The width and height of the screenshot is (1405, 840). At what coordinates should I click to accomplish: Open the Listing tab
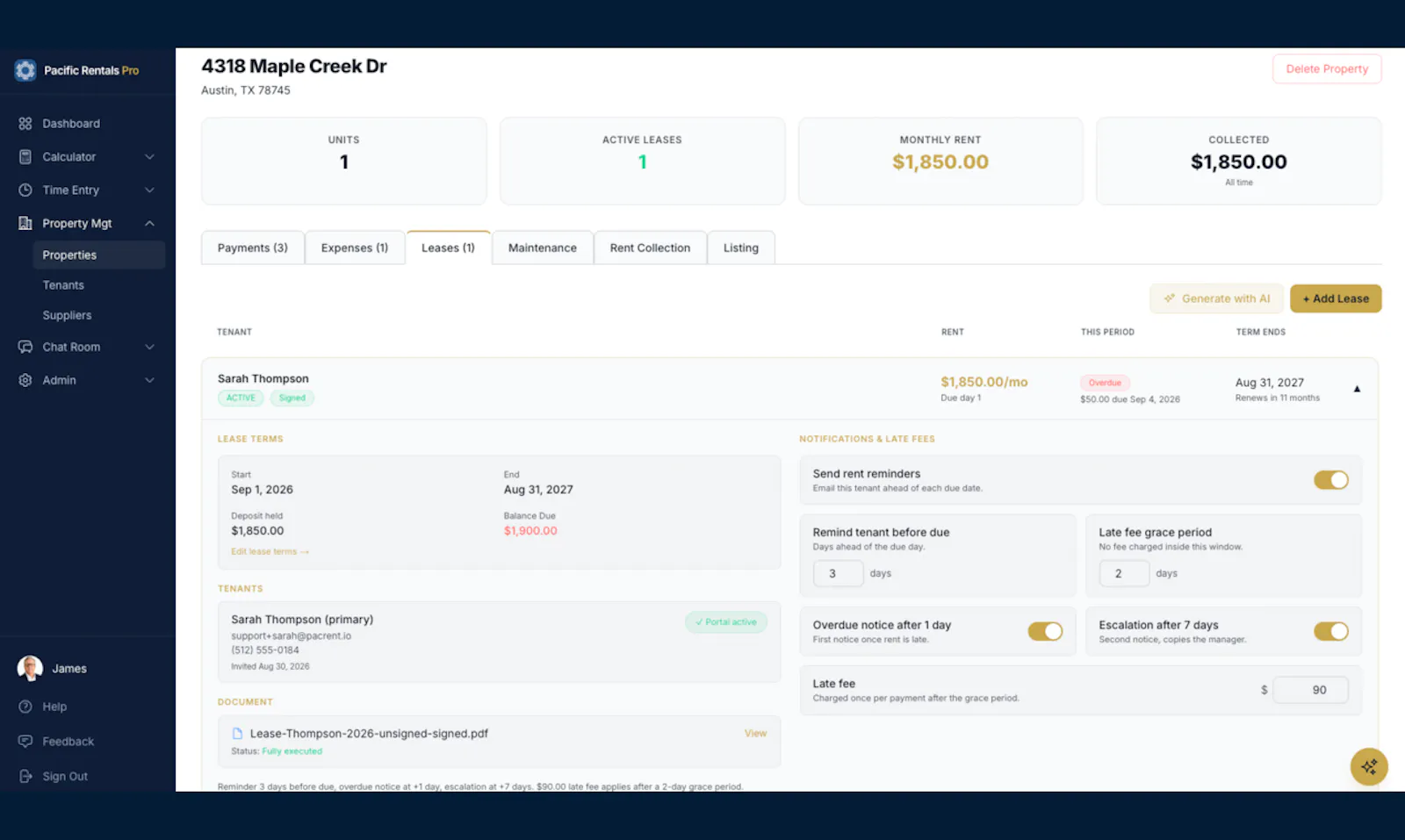[741, 248]
